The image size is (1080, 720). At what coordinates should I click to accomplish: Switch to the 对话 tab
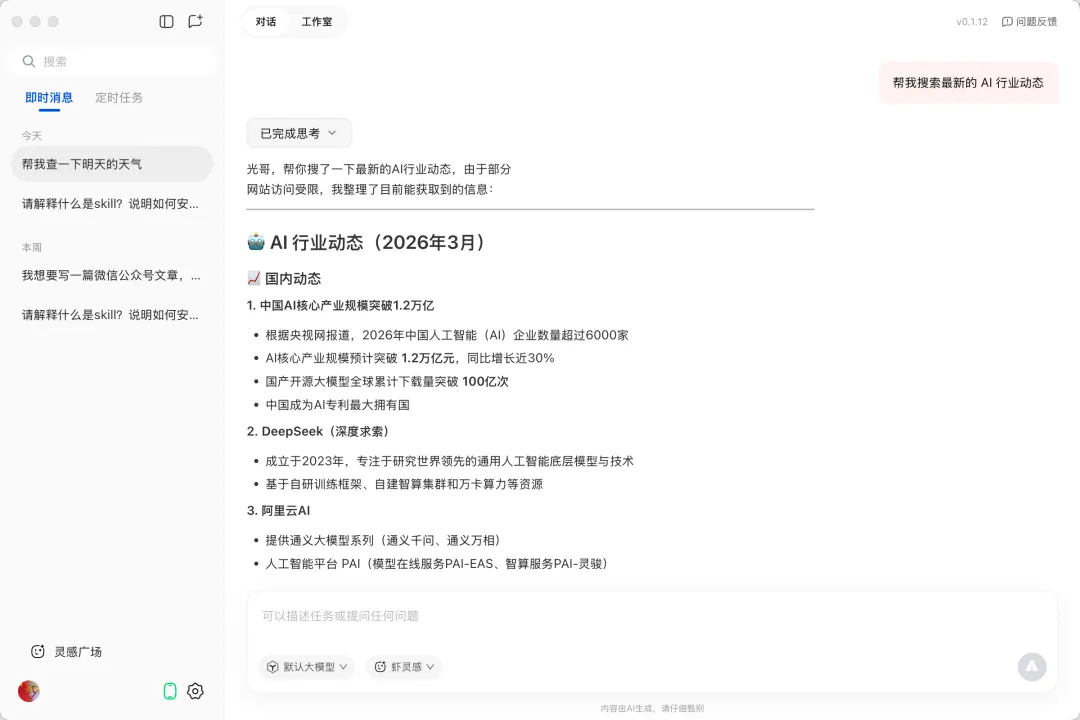266,22
